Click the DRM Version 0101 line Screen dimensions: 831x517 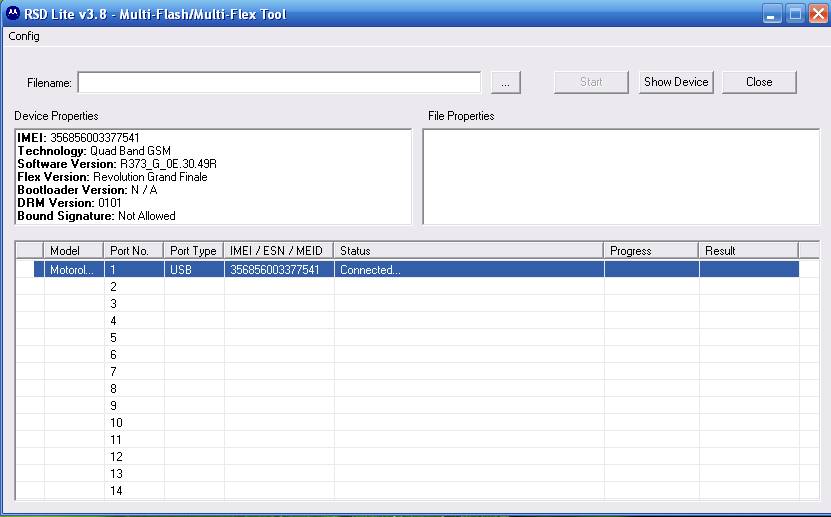pos(69,203)
